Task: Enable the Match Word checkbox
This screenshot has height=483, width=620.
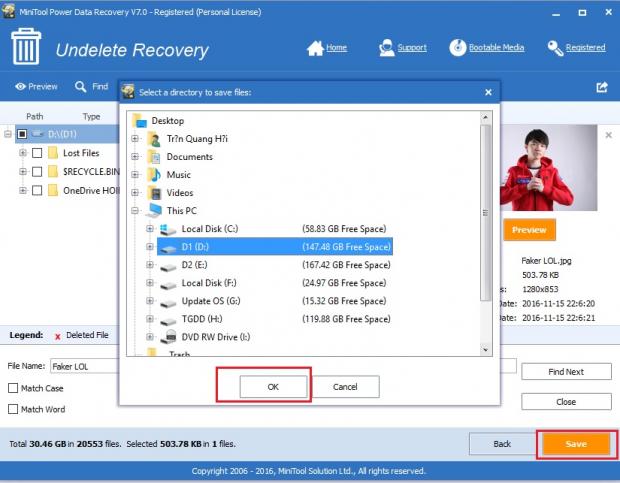Action: pos(13,409)
